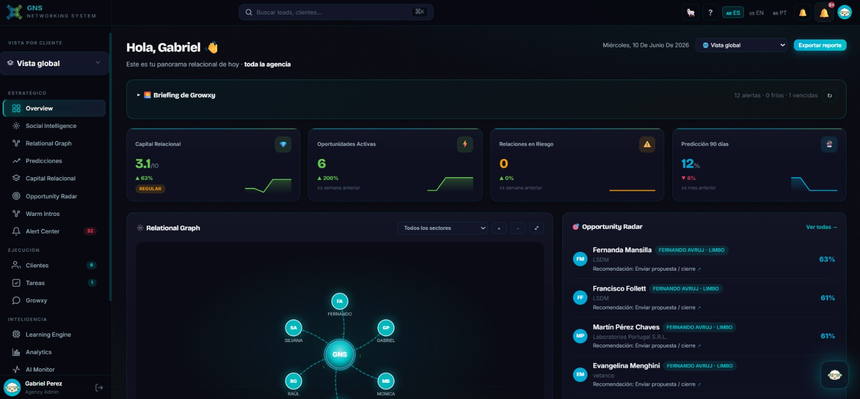The width and height of the screenshot is (860, 399).
Task: Click the llama mascot icon in top bar
Action: 691,13
